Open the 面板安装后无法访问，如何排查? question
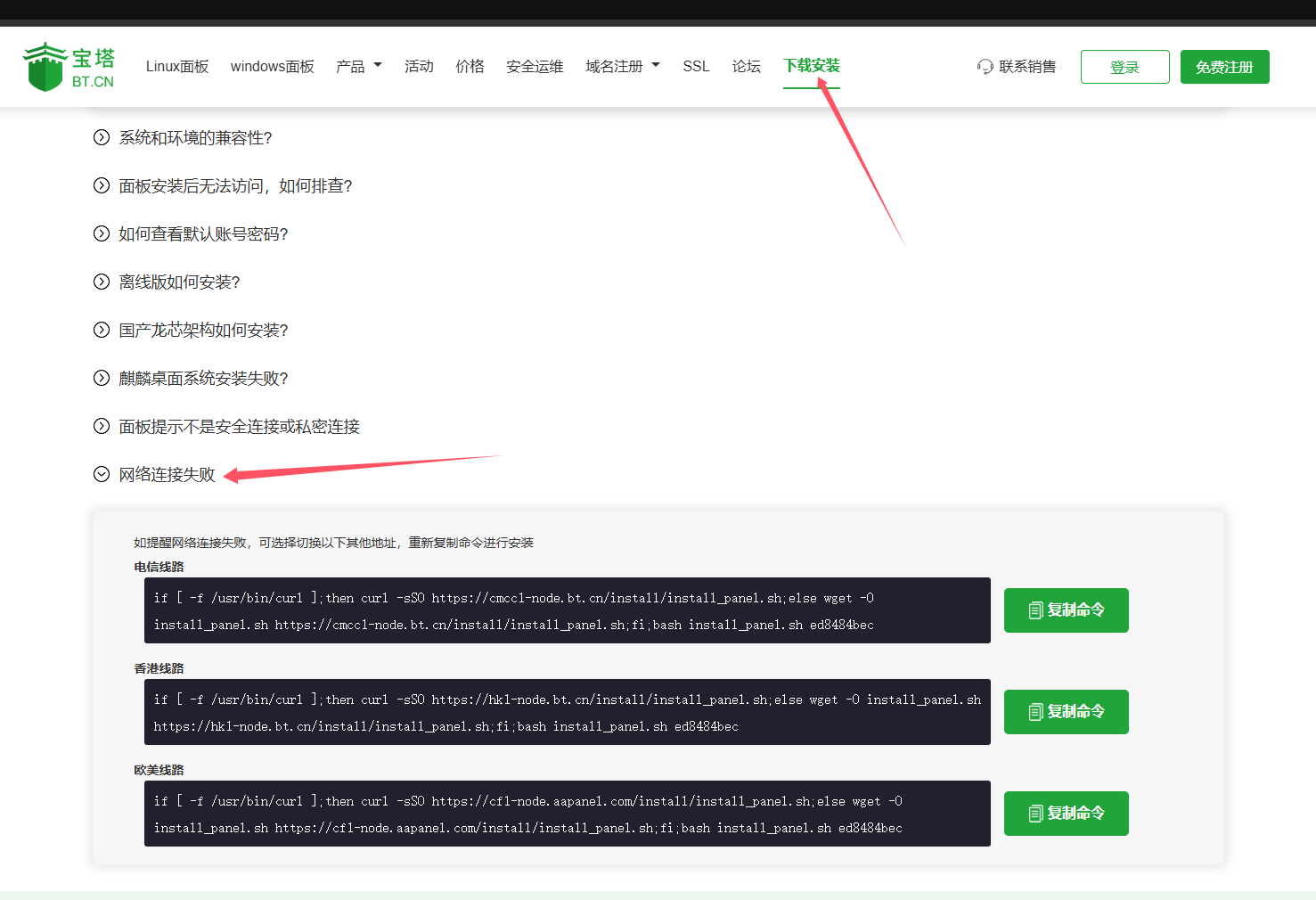The height and width of the screenshot is (900, 1316). (x=236, y=185)
